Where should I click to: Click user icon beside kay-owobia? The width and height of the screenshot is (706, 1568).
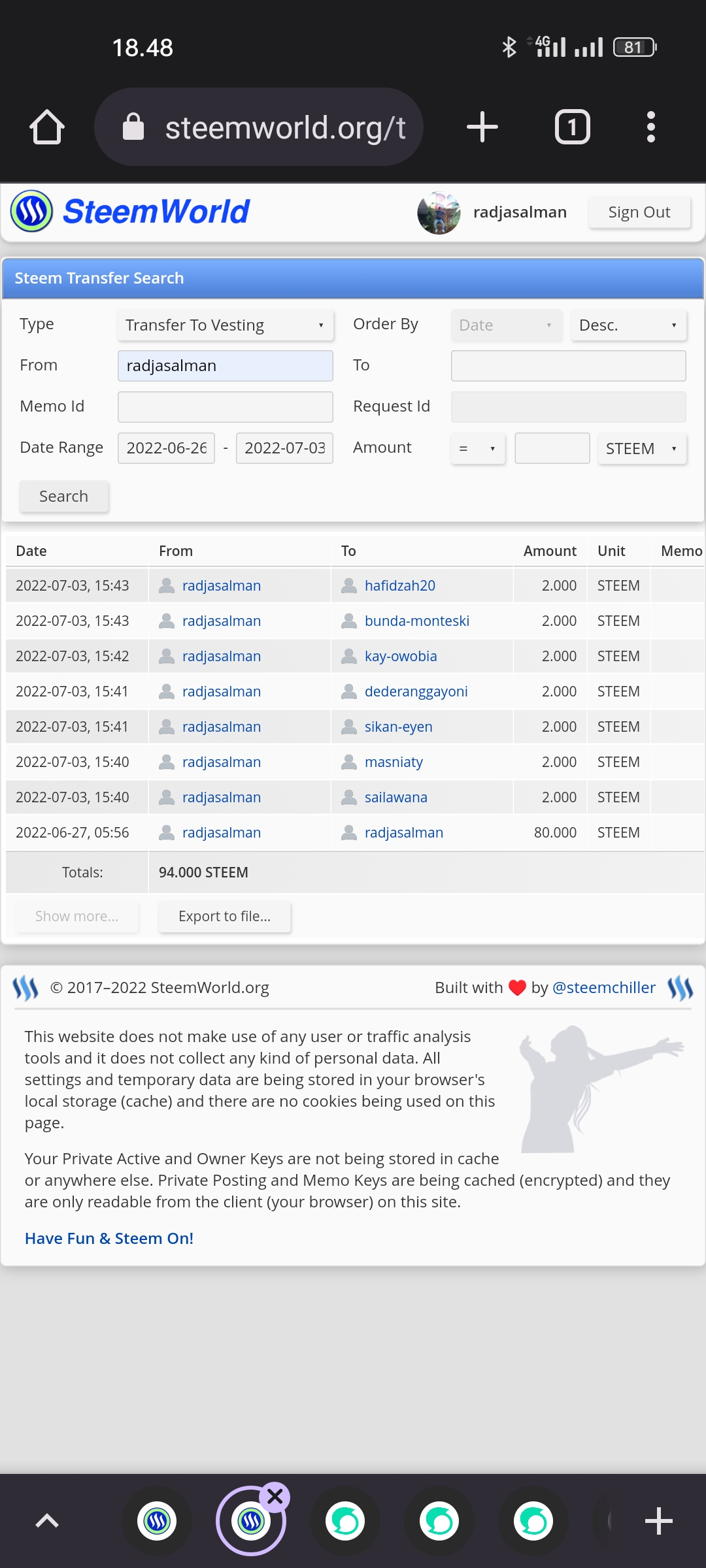coord(349,656)
